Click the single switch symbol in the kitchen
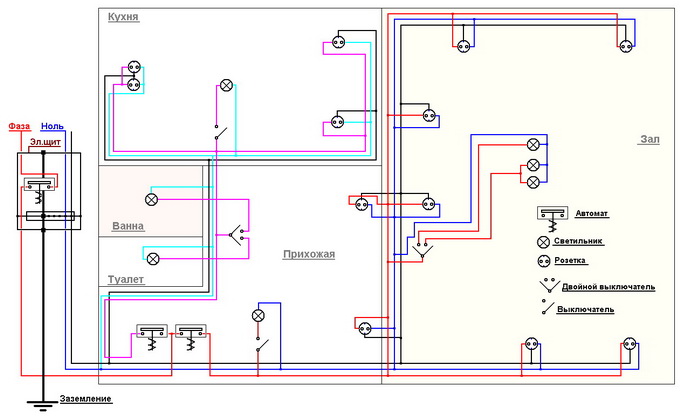The height and width of the screenshot is (417, 680). pos(218,131)
